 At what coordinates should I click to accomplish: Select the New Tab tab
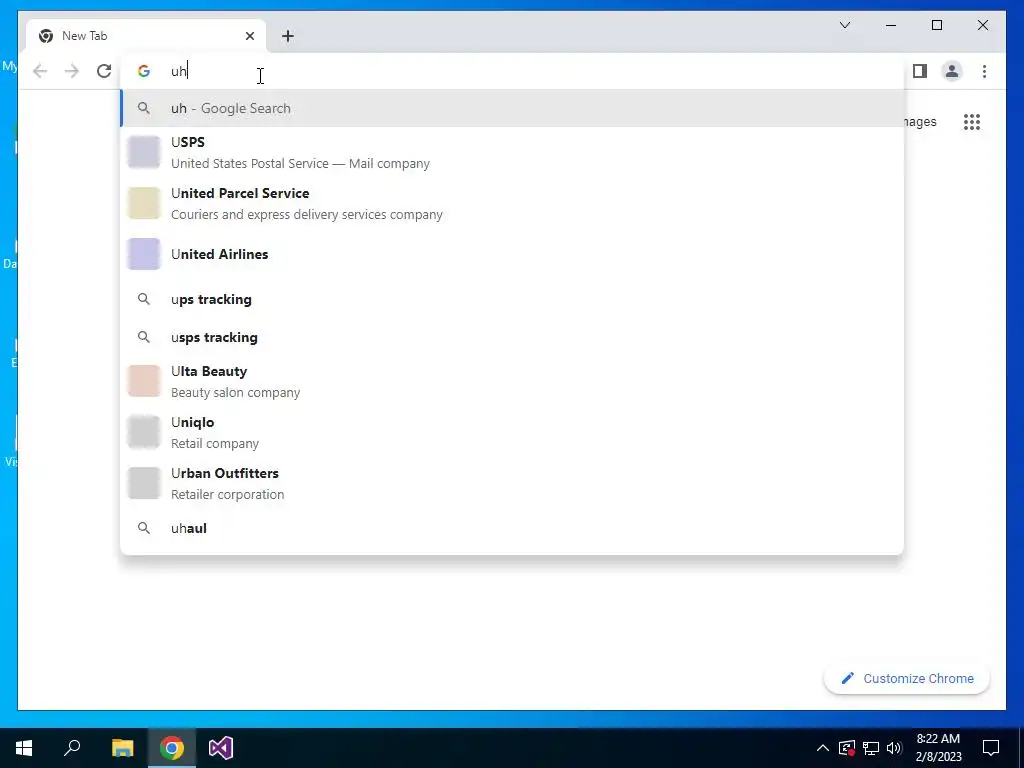[x=146, y=36]
